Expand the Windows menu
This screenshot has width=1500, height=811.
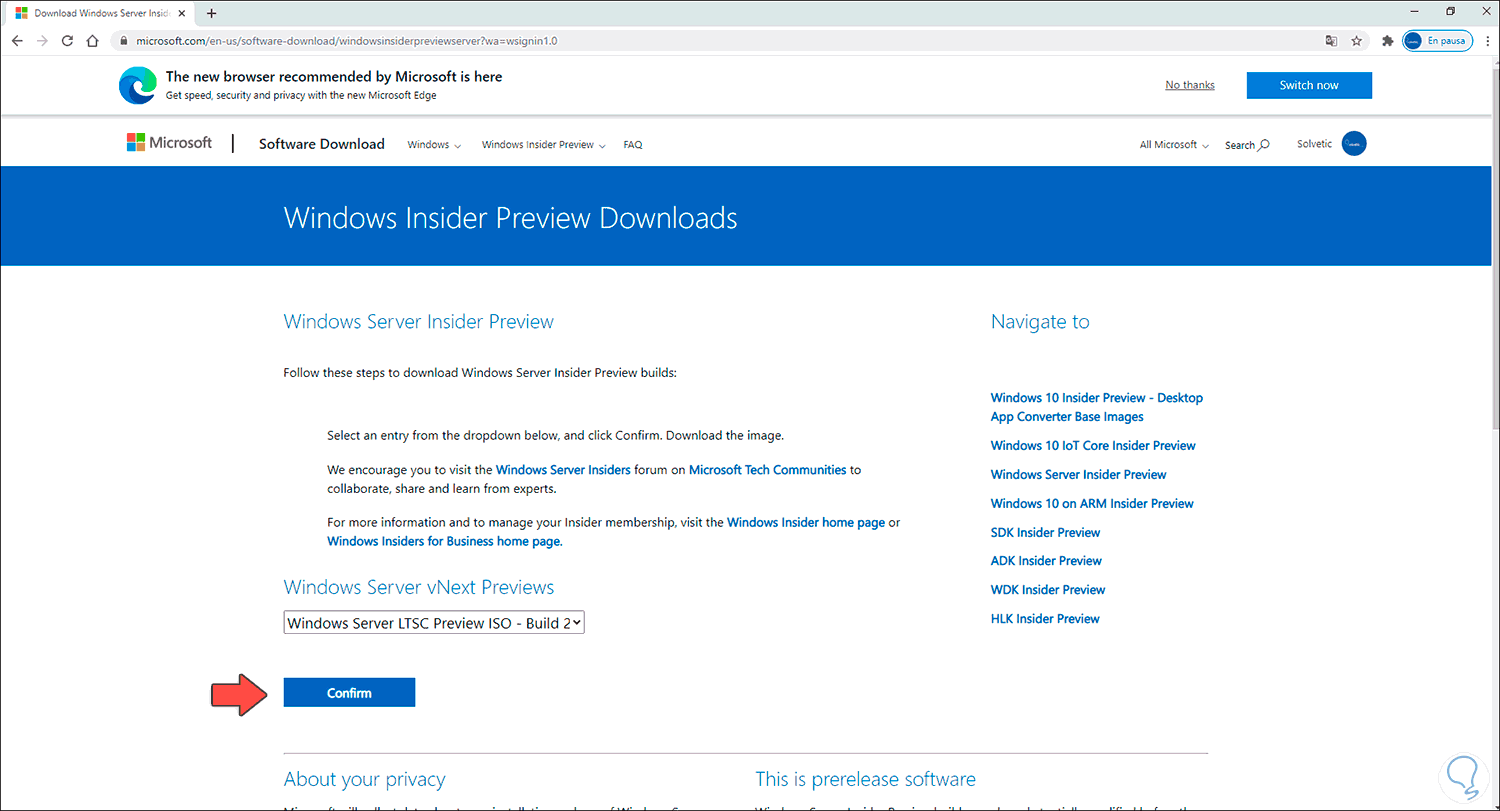pyautogui.click(x=434, y=145)
